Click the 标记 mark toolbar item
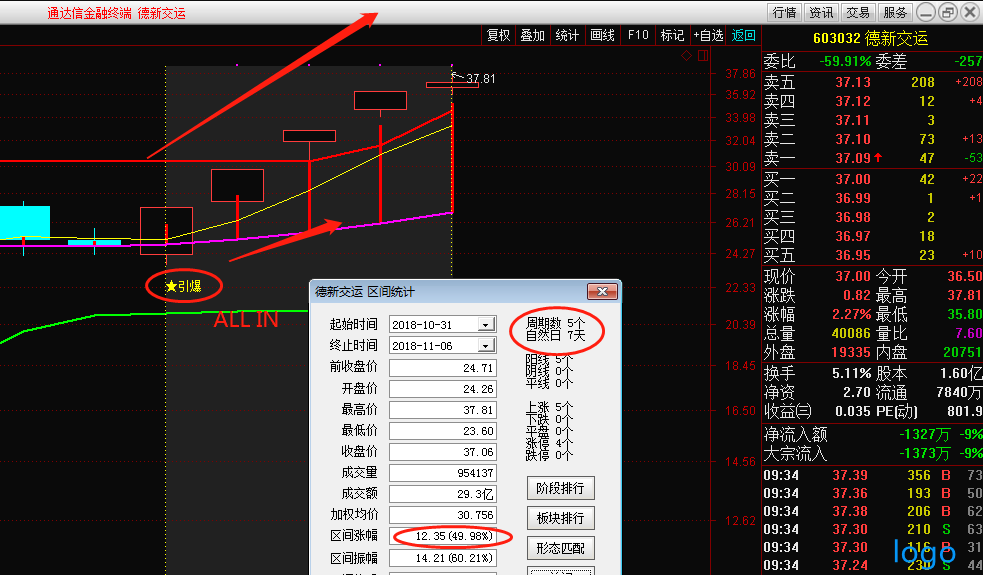 coord(672,35)
